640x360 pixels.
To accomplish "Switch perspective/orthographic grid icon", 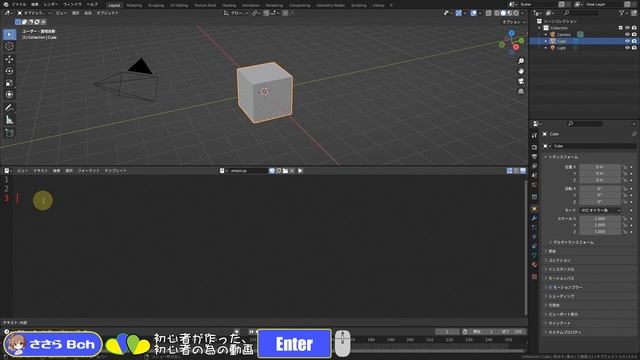I will pos(521,91).
